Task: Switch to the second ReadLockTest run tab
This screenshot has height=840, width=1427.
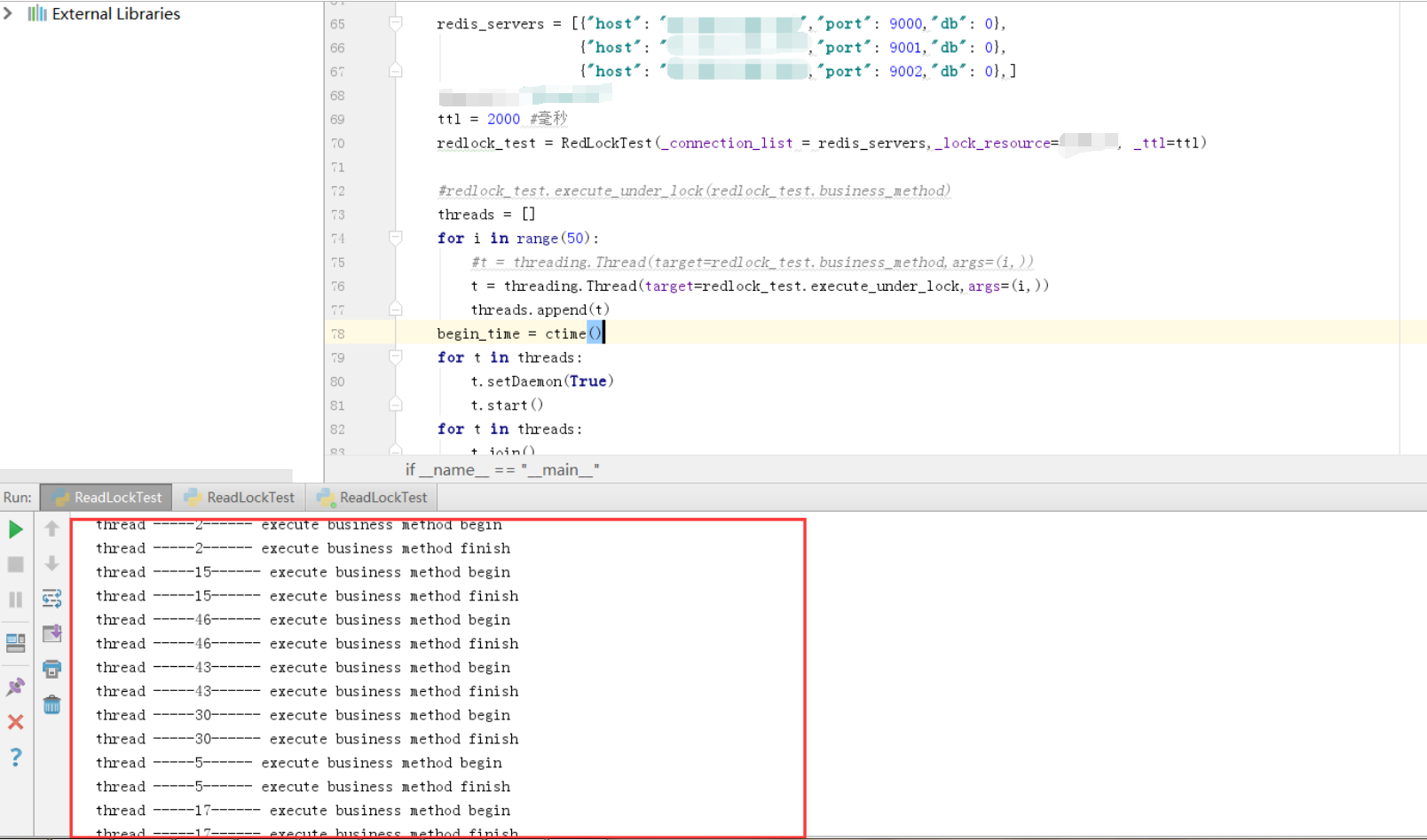Action: coord(240,497)
